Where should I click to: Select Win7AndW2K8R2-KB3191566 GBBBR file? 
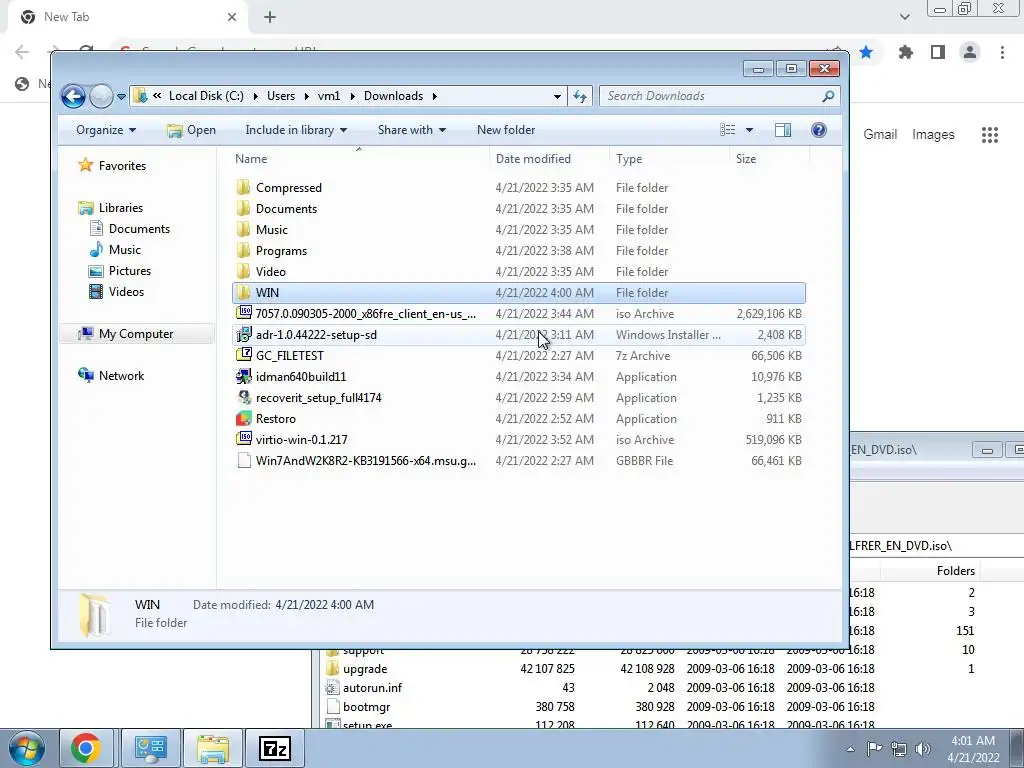[519, 460]
